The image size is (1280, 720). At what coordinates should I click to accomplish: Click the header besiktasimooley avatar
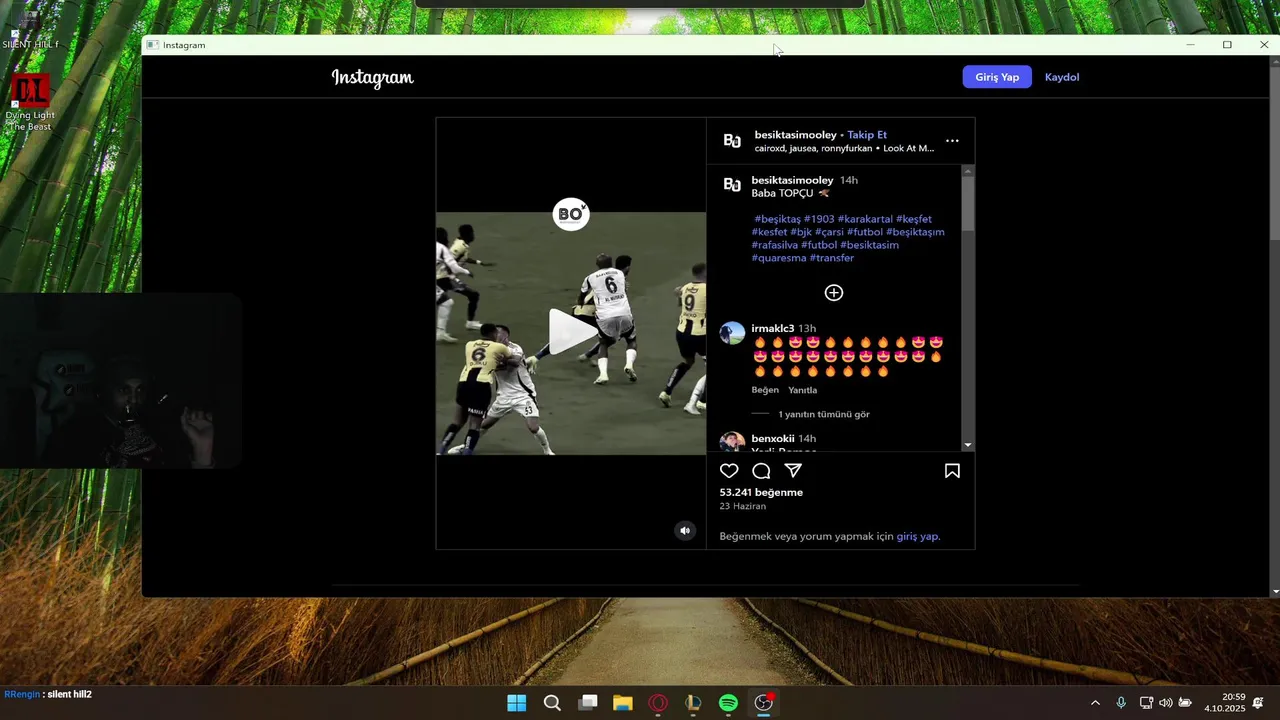pos(732,141)
